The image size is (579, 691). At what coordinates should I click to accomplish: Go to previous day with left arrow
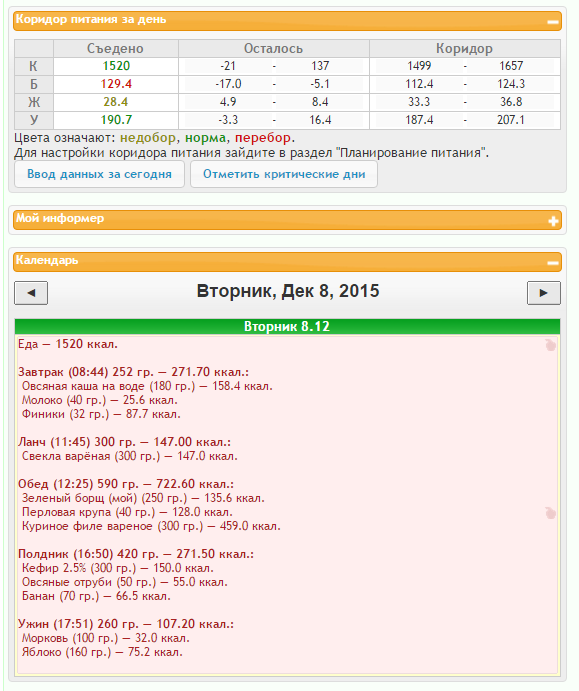pos(31,293)
